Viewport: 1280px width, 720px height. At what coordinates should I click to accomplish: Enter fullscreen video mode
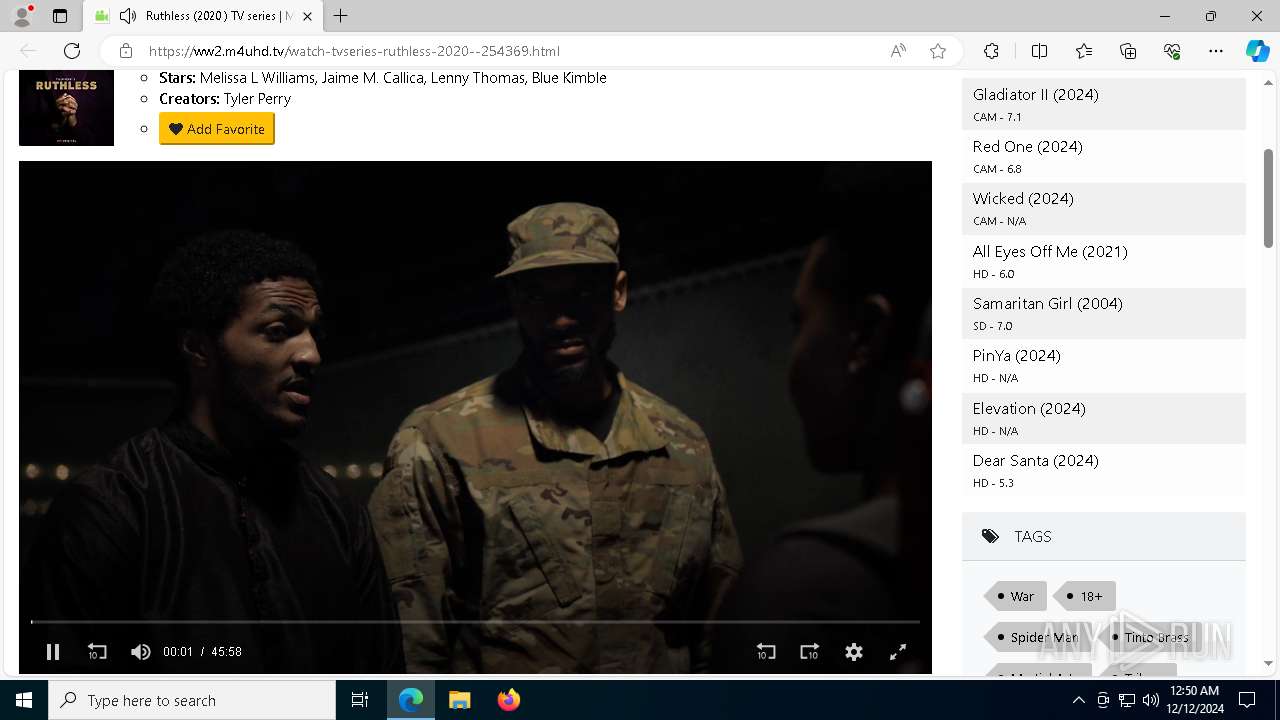(x=898, y=652)
